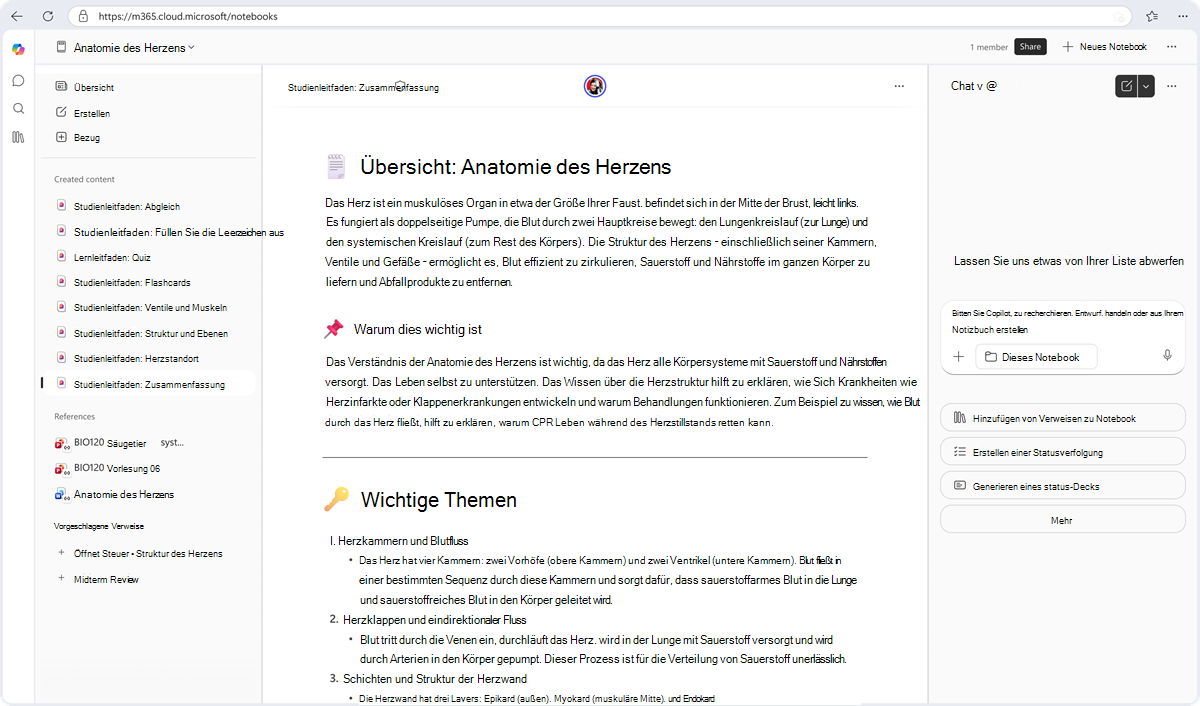Click the new chat compose icon

(x=1126, y=86)
